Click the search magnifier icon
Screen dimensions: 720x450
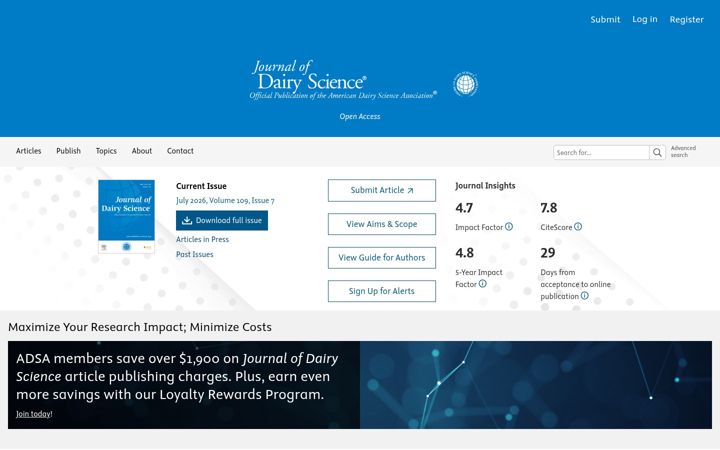[657, 152]
